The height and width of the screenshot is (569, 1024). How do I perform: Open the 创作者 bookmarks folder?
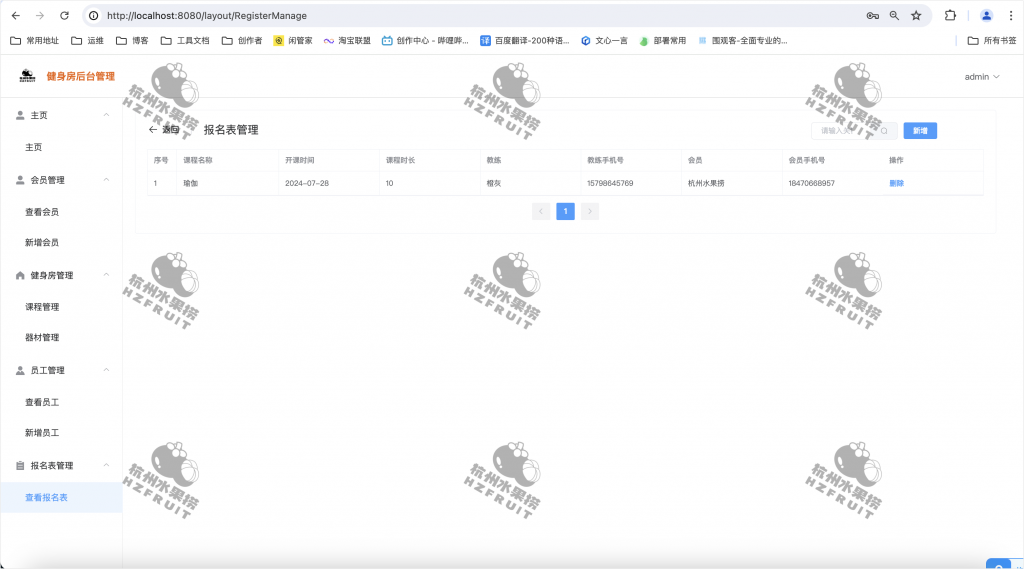click(242, 41)
